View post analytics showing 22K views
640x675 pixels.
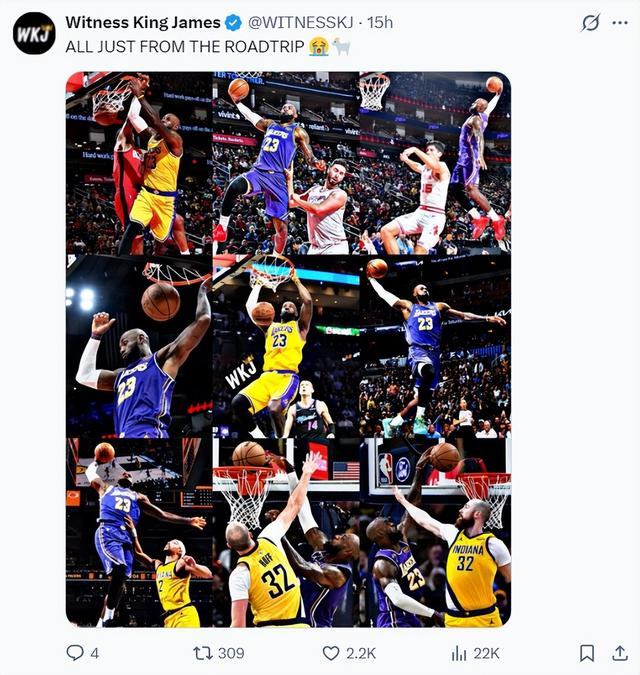(460, 653)
